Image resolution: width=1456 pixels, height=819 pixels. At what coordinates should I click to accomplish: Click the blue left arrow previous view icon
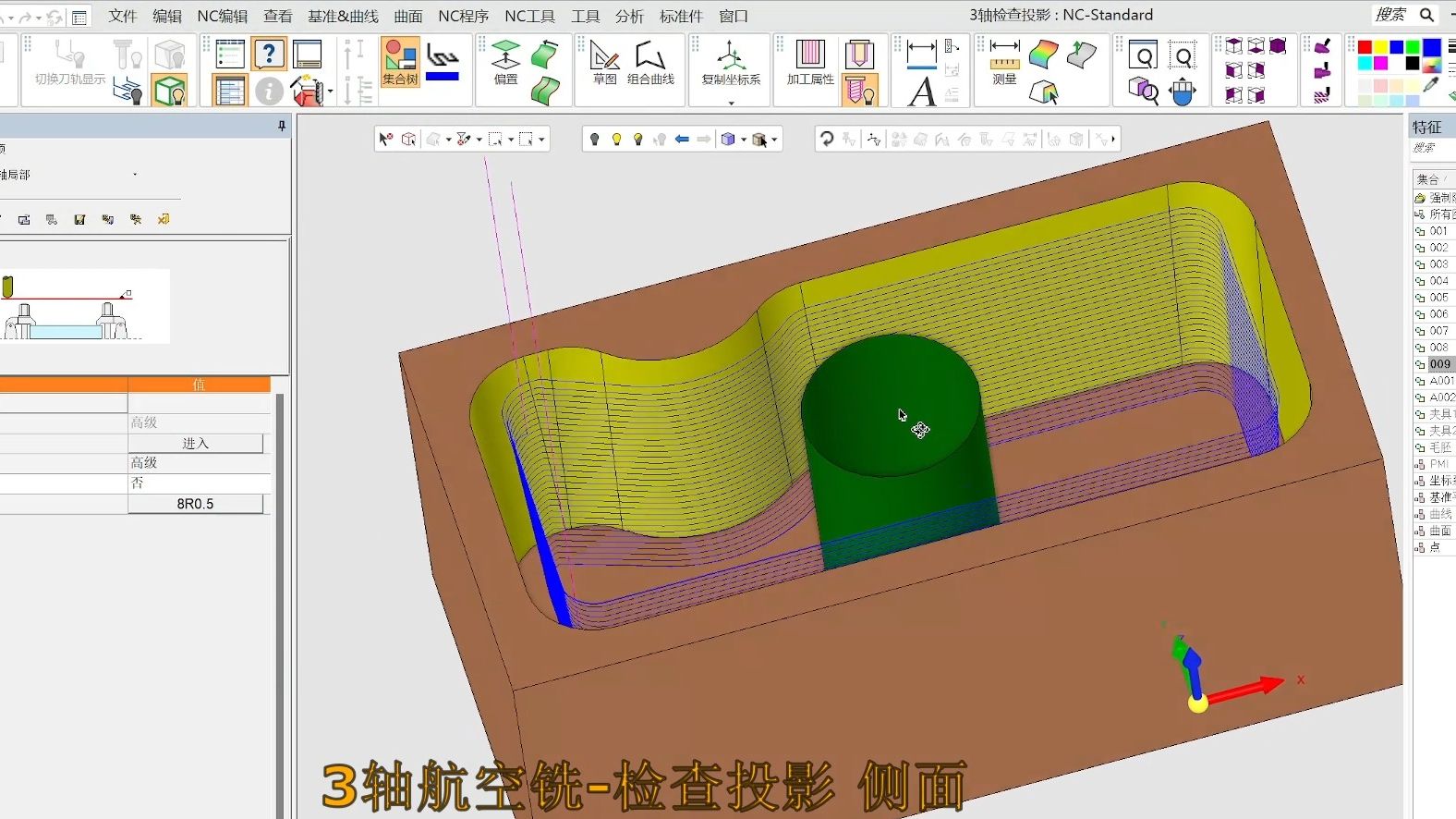682,139
